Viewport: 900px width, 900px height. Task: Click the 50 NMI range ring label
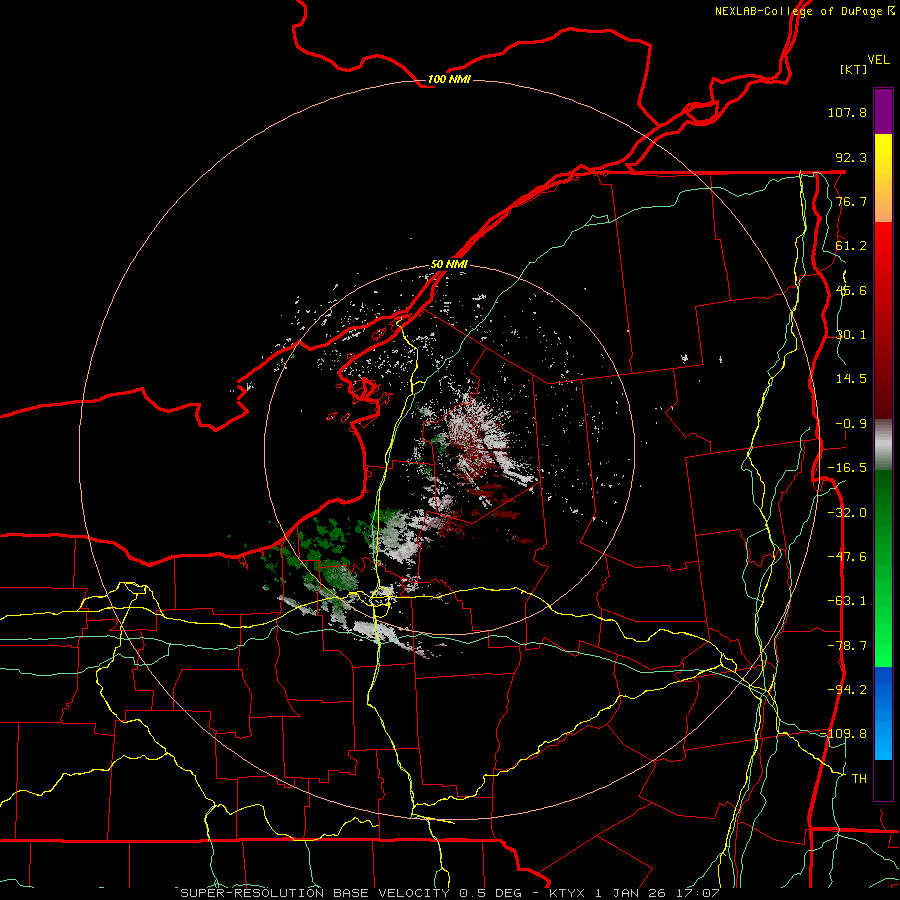449,265
